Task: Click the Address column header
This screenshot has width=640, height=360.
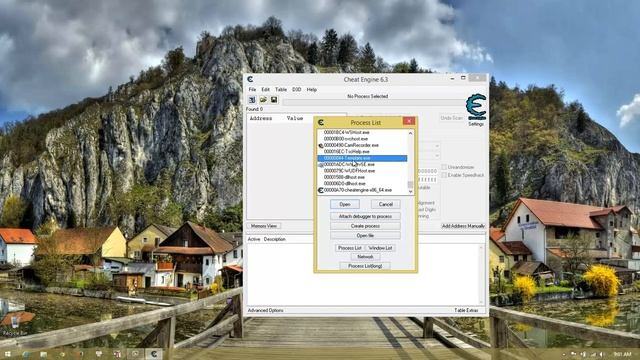Action: (261, 118)
